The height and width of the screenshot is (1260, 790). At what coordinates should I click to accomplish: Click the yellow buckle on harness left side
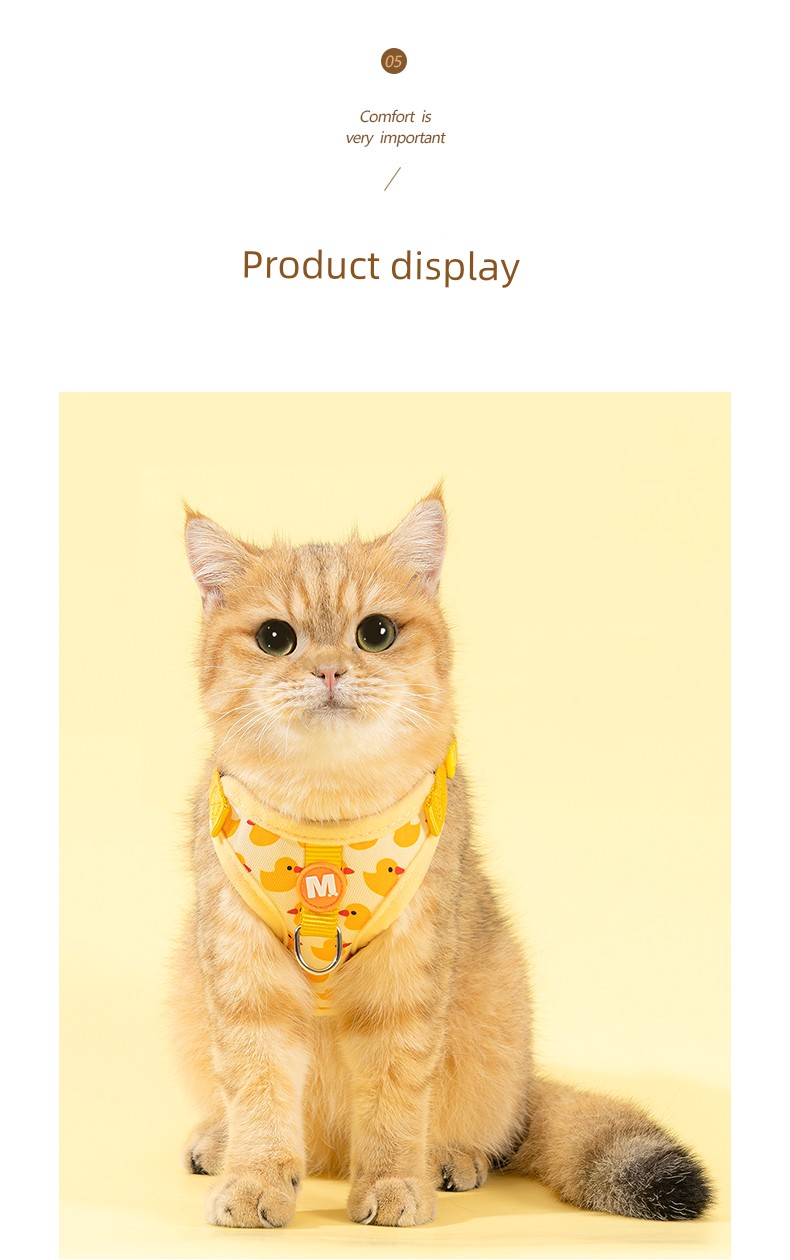pos(219,803)
